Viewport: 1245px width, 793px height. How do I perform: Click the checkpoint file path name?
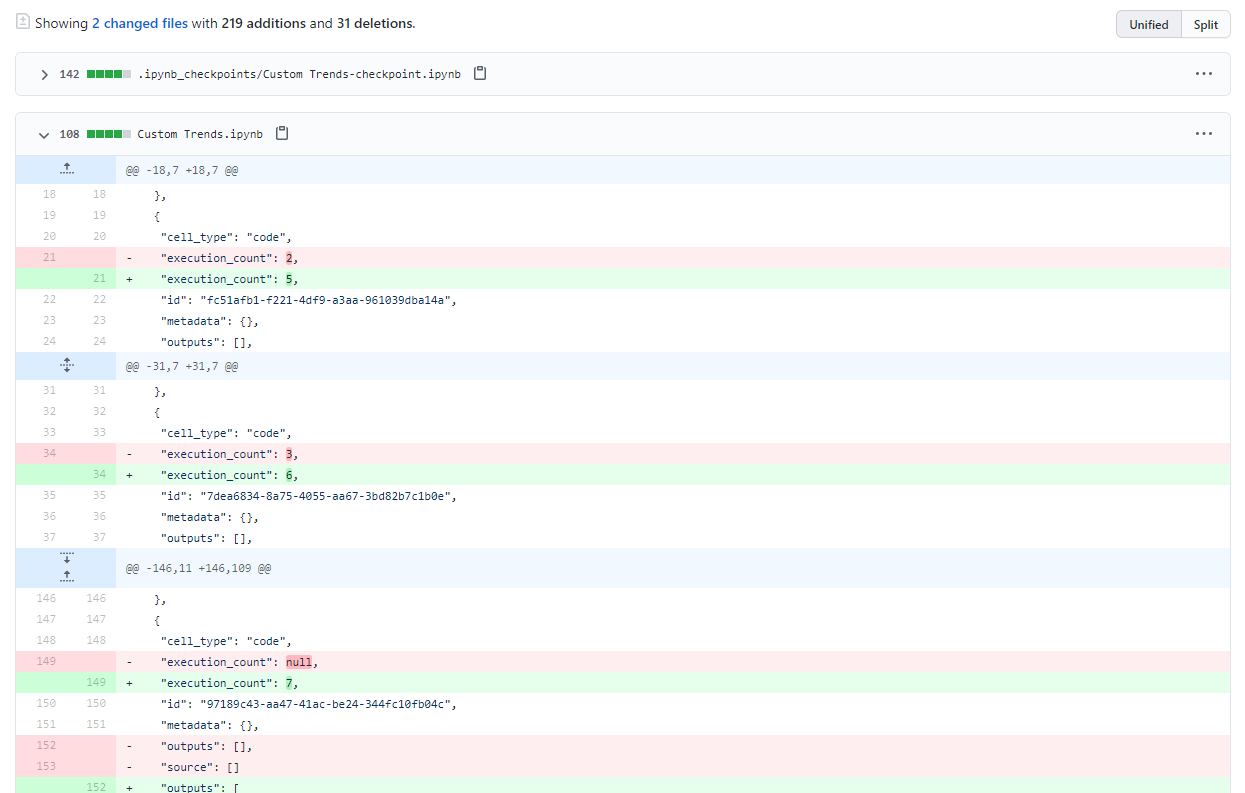pos(299,74)
